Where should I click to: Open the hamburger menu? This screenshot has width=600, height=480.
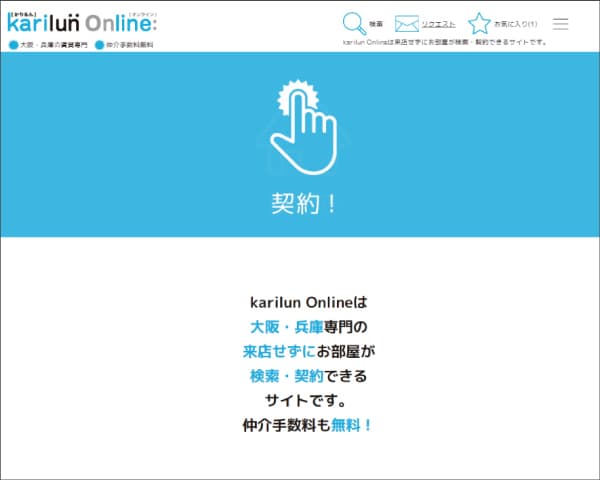point(560,24)
